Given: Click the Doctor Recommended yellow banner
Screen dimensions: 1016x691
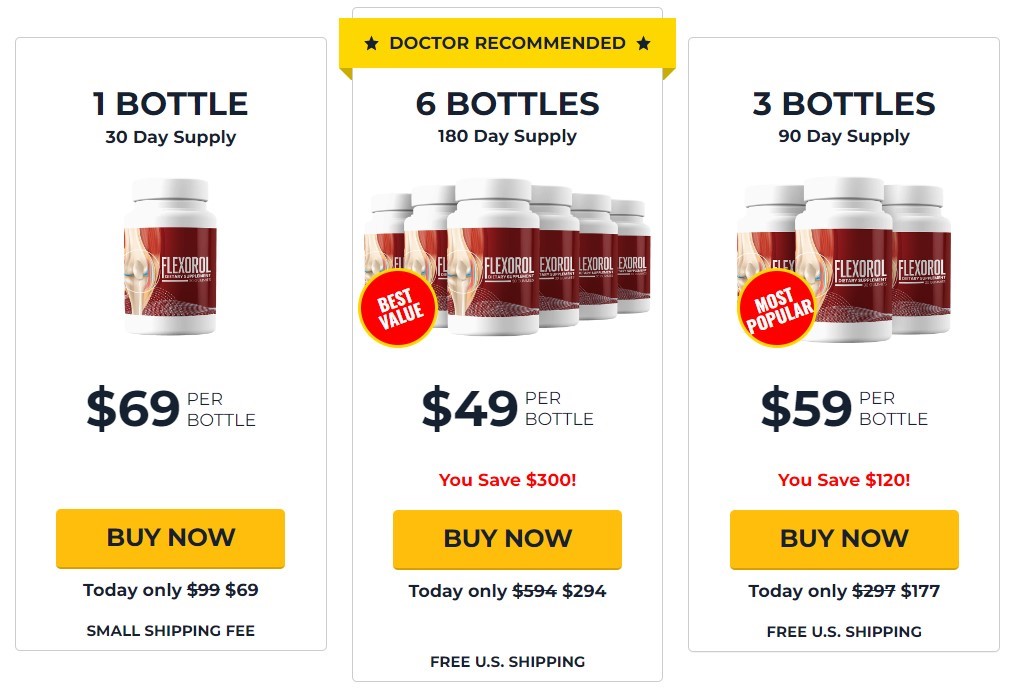Looking at the screenshot, I should point(507,43).
